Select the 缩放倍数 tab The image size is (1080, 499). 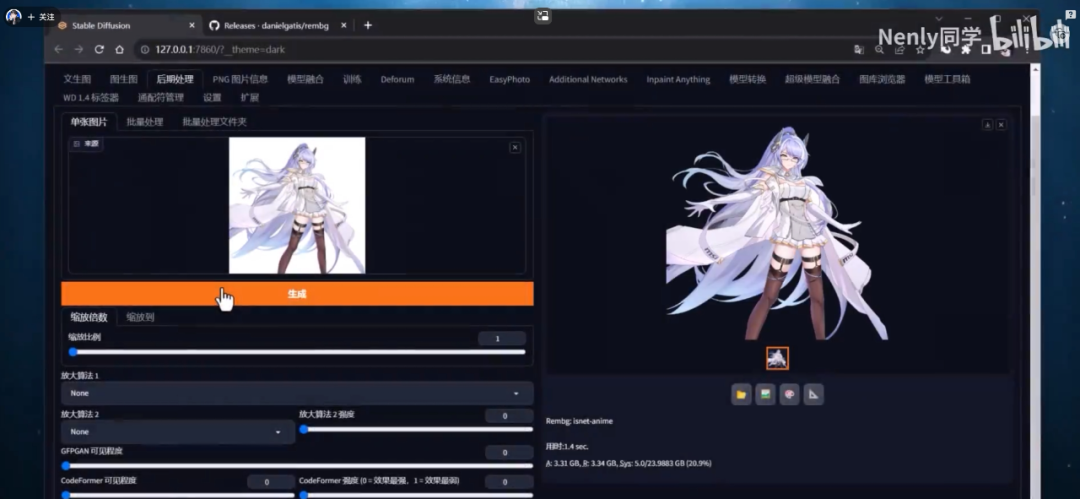(89, 317)
